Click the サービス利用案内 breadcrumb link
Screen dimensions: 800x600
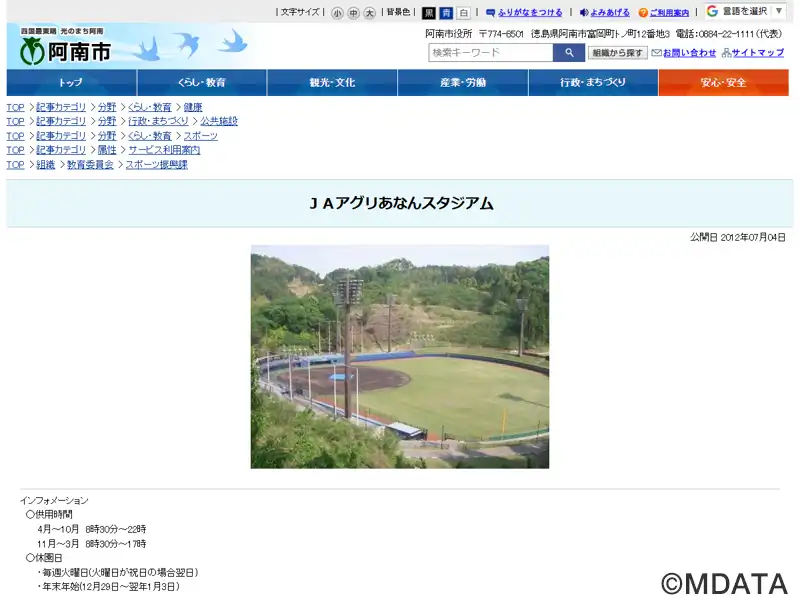point(164,150)
